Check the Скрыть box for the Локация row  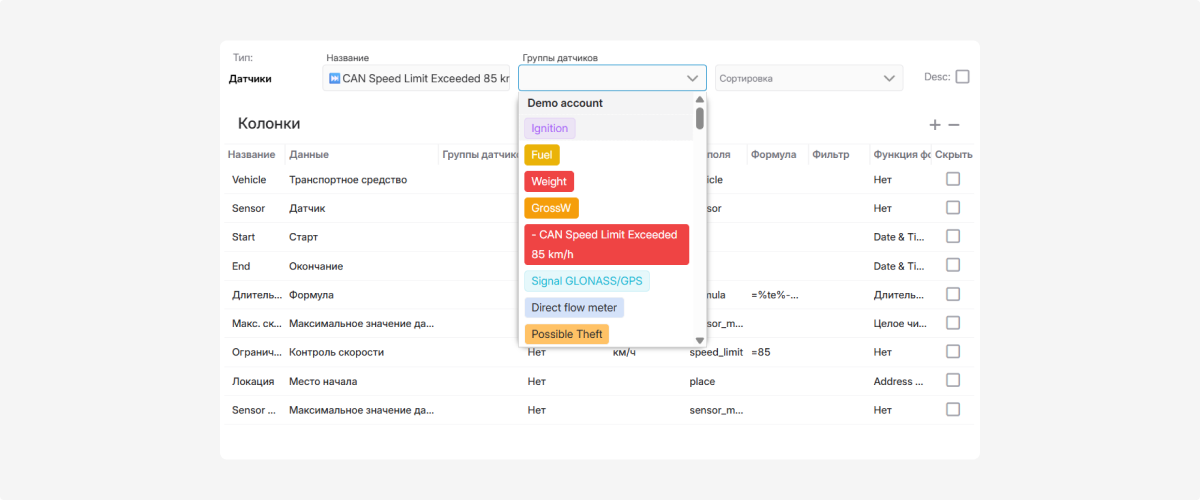[953, 380]
